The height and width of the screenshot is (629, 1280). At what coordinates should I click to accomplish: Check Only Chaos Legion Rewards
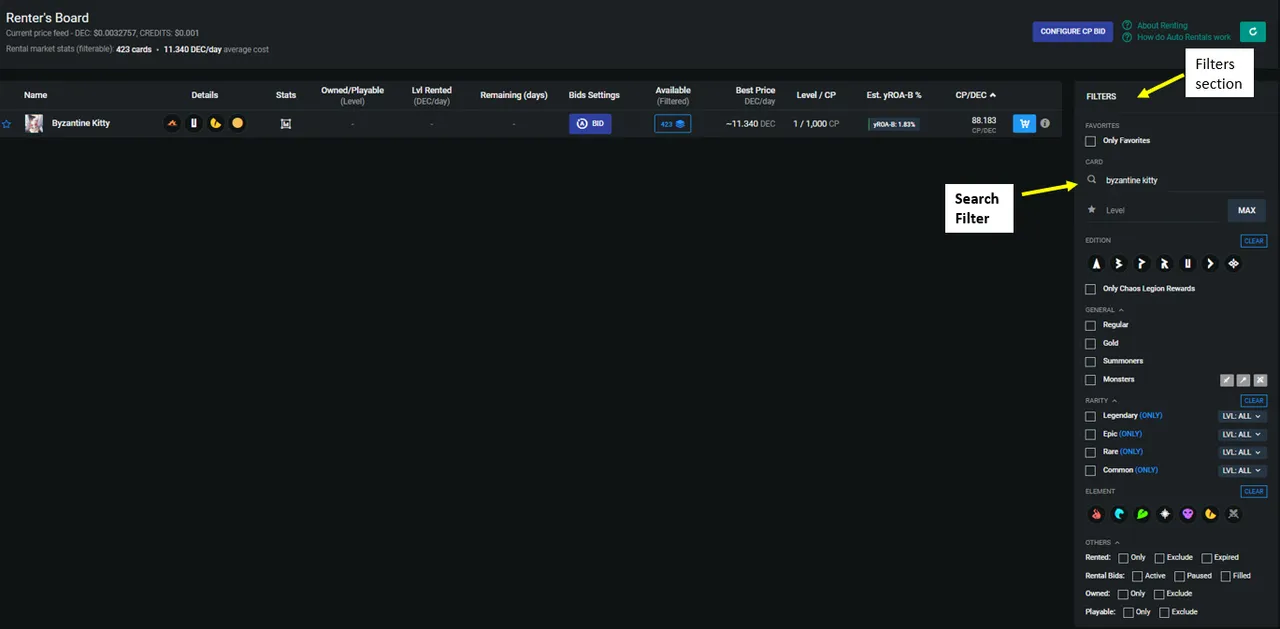[x=1091, y=289]
